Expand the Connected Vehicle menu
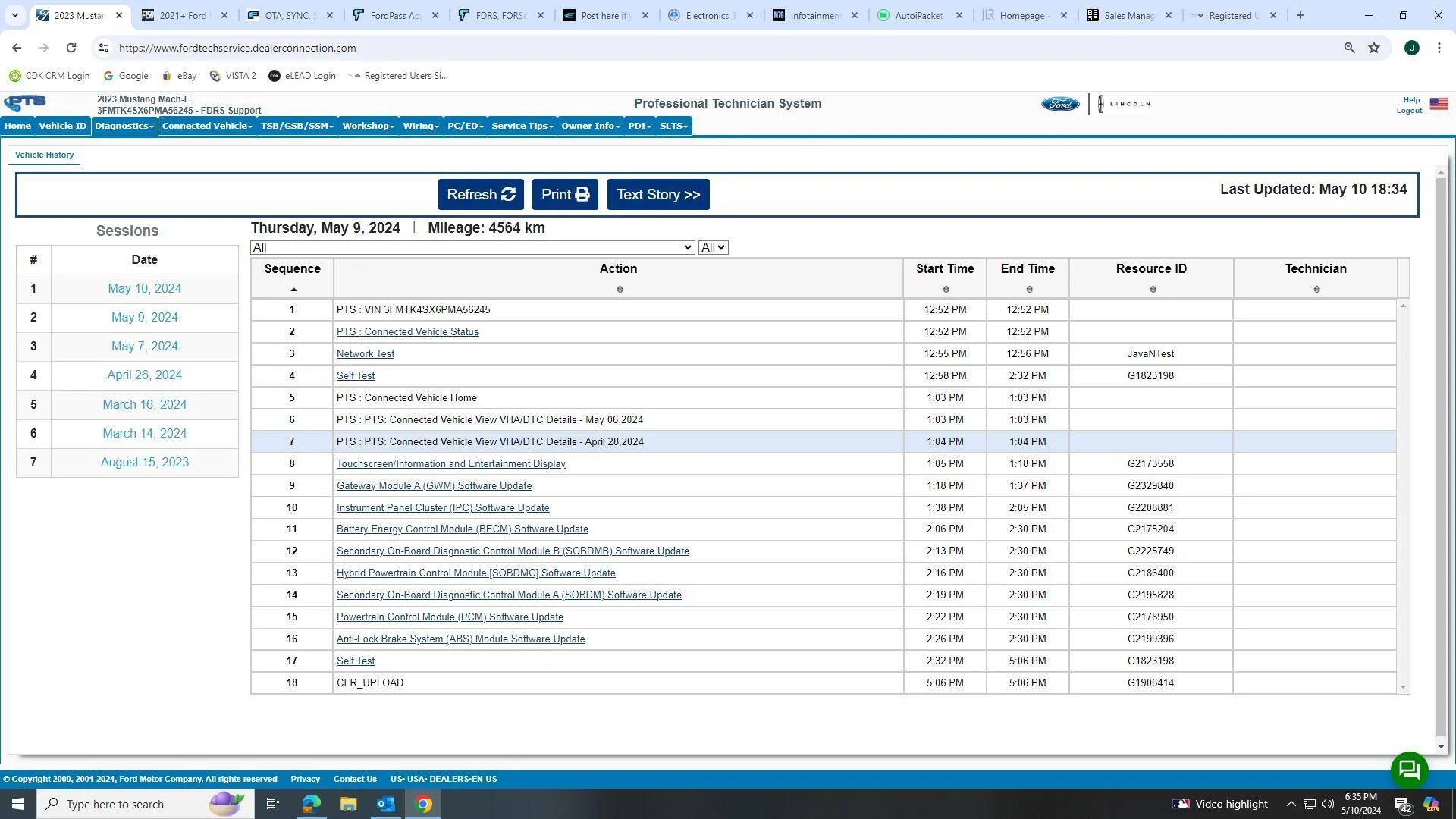Image resolution: width=1456 pixels, height=819 pixels. (x=207, y=126)
